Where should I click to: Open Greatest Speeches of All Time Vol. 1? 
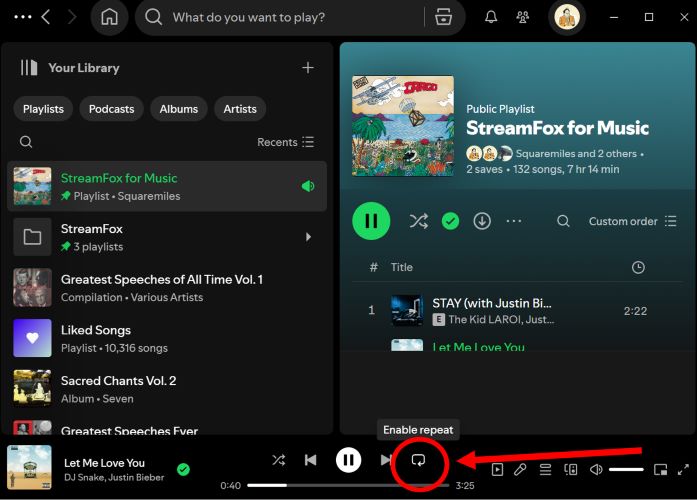pos(167,288)
